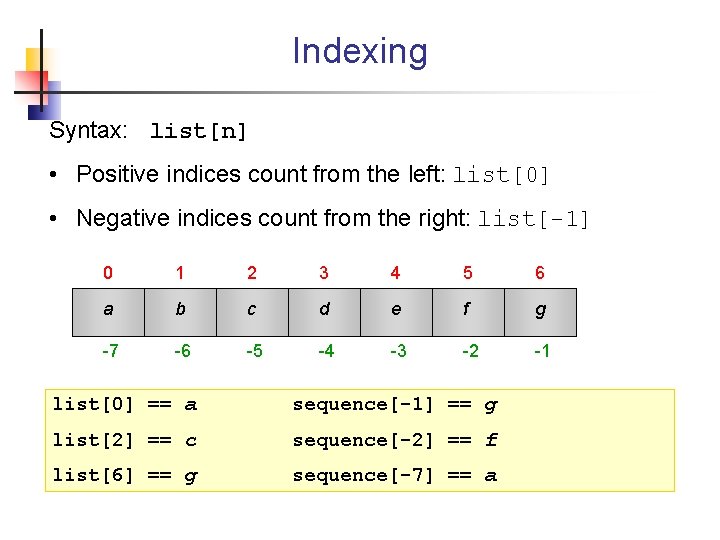The width and height of the screenshot is (720, 540).
Task: Pick the table cell with letter d
Action: (324, 310)
